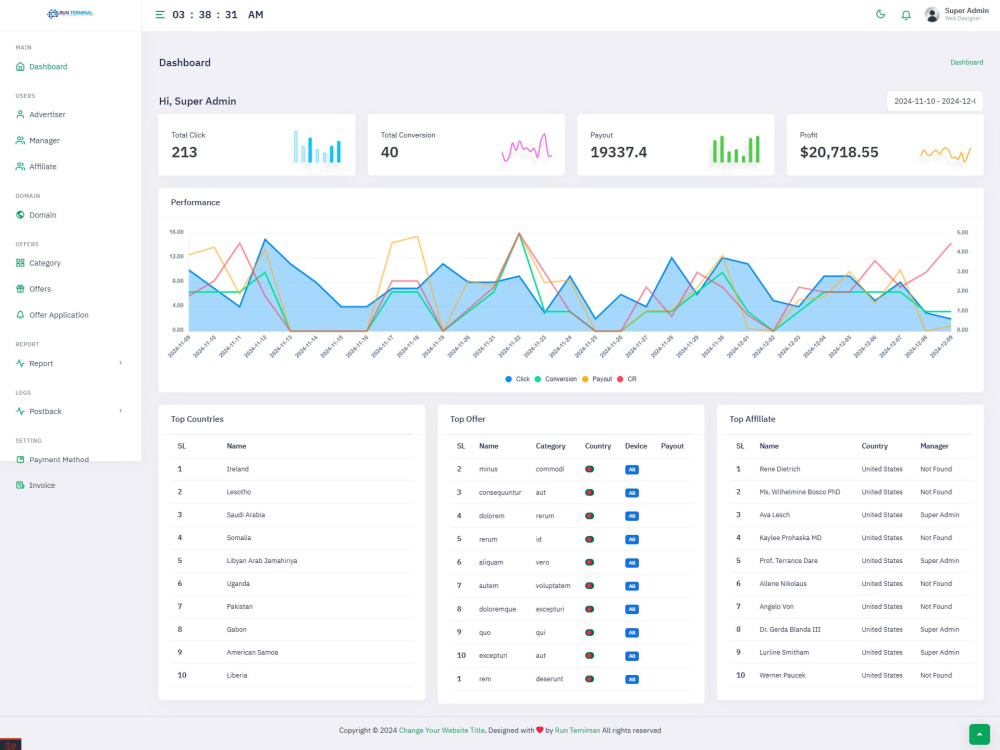Toggle the Click series in the chart legend

[517, 379]
